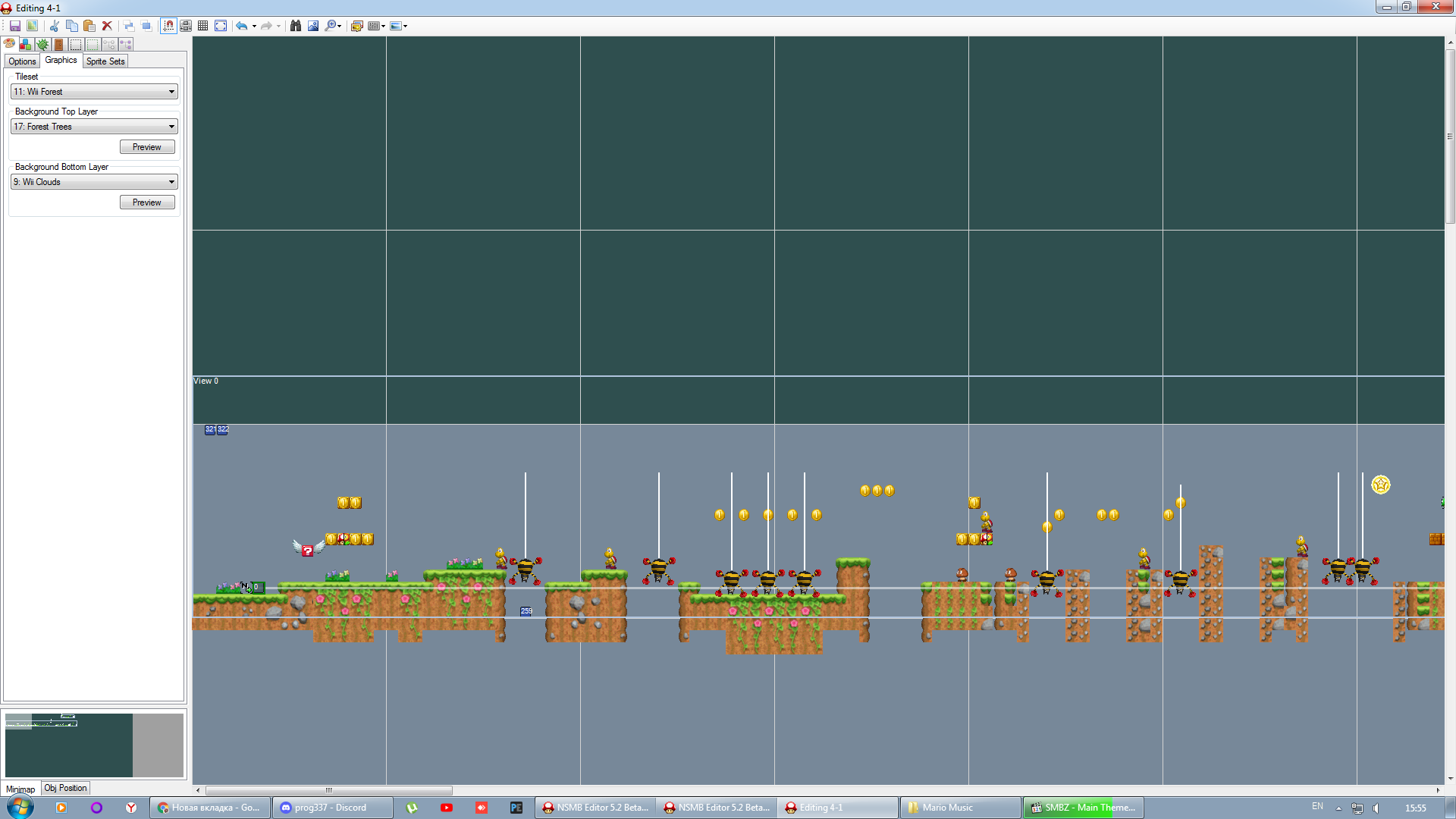The height and width of the screenshot is (819, 1456).
Task: Toggle the fullscreen view button
Action: pyautogui.click(x=221, y=26)
